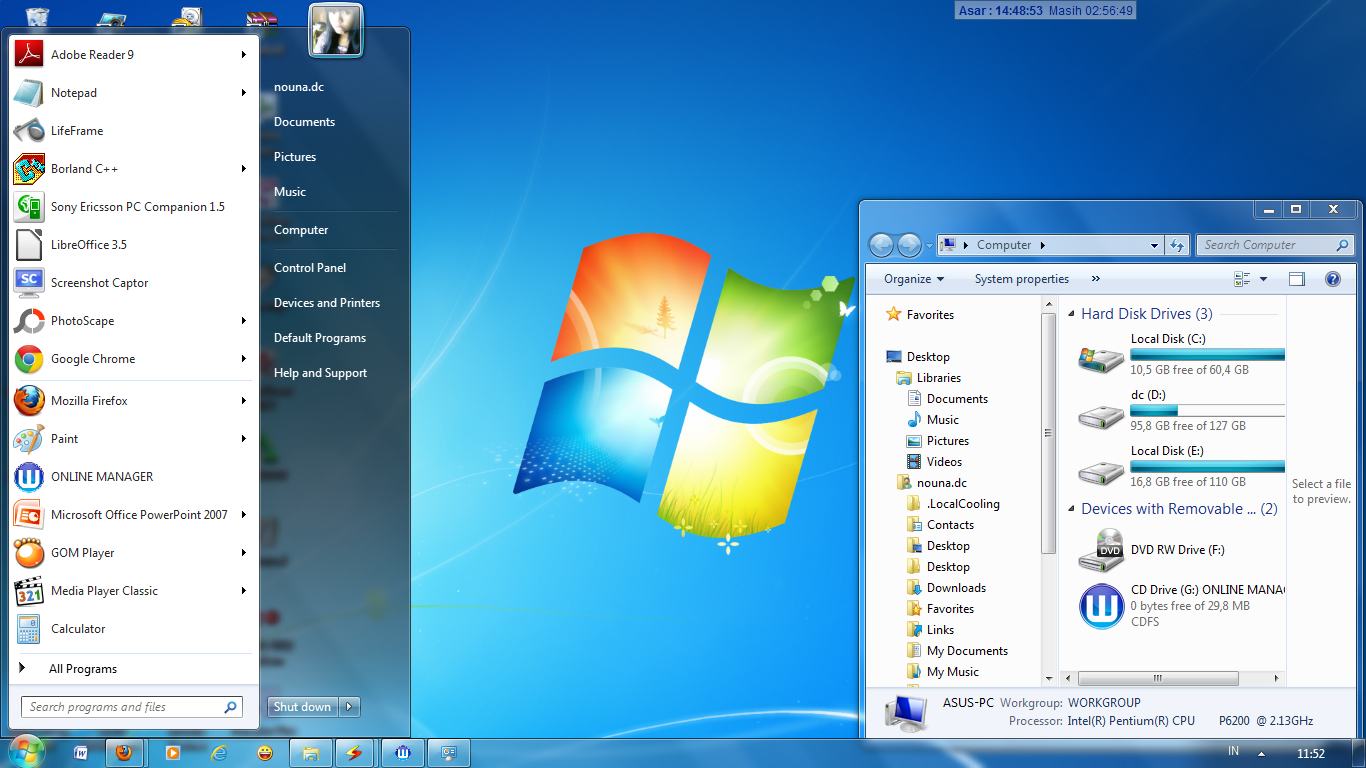
Task: Switch to Firefox on the taskbar
Action: tap(125, 753)
